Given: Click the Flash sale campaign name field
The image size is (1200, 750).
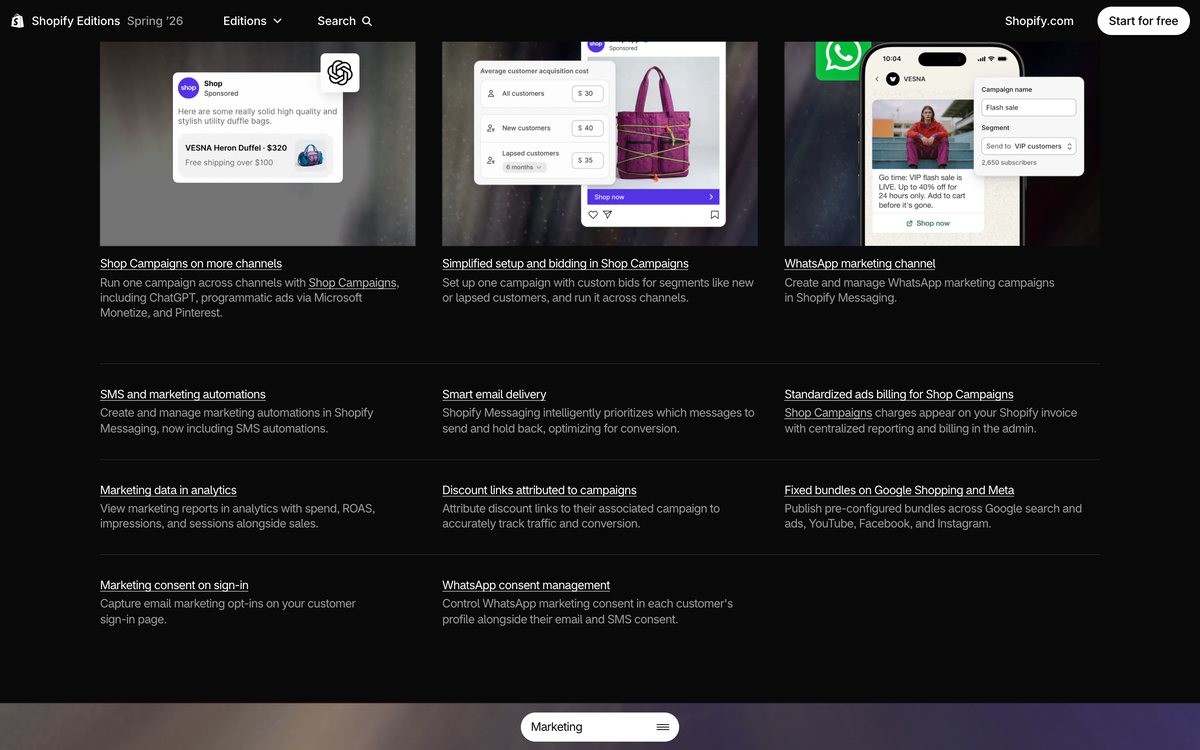Looking at the screenshot, I should tap(1028, 107).
